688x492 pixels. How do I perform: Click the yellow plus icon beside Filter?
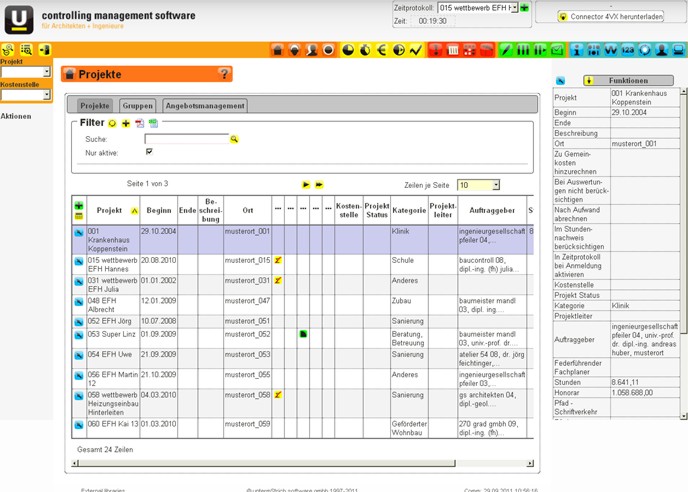click(x=126, y=123)
